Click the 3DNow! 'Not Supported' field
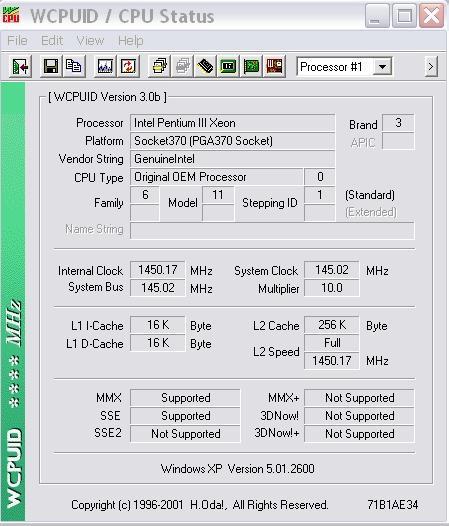The image size is (449, 526). pos(359,416)
